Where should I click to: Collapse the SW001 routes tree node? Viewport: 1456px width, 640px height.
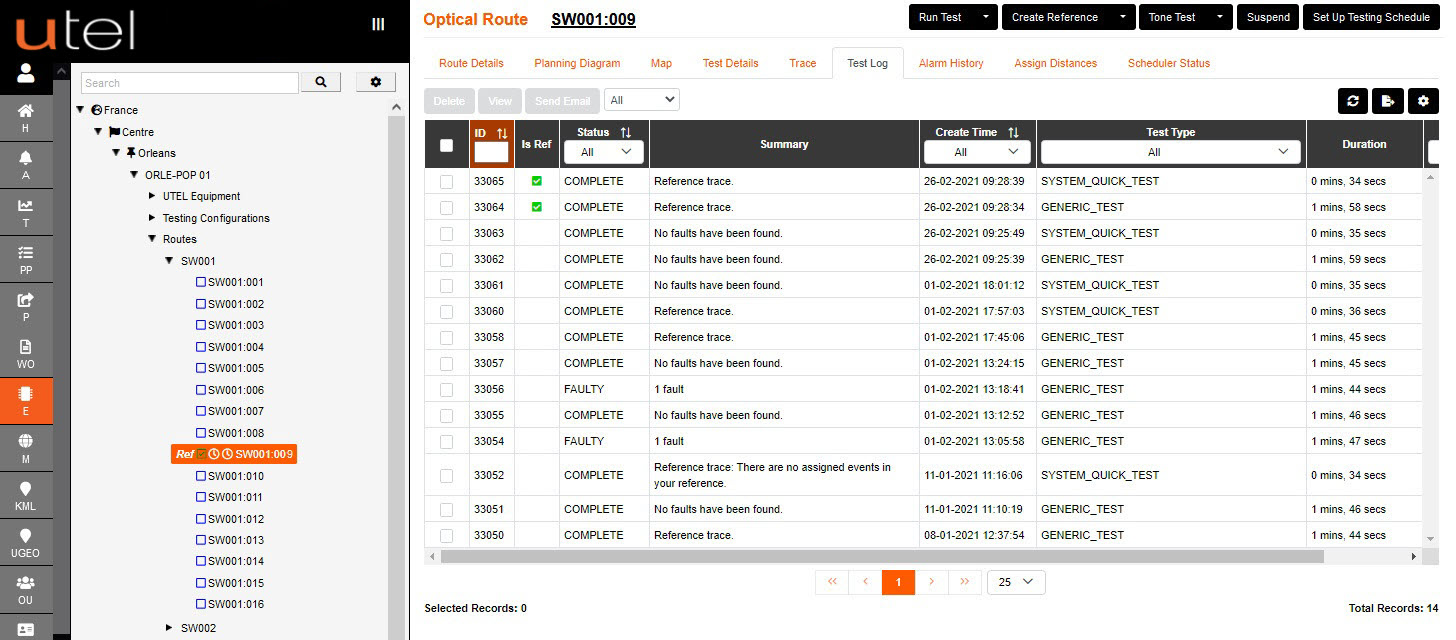[168, 260]
